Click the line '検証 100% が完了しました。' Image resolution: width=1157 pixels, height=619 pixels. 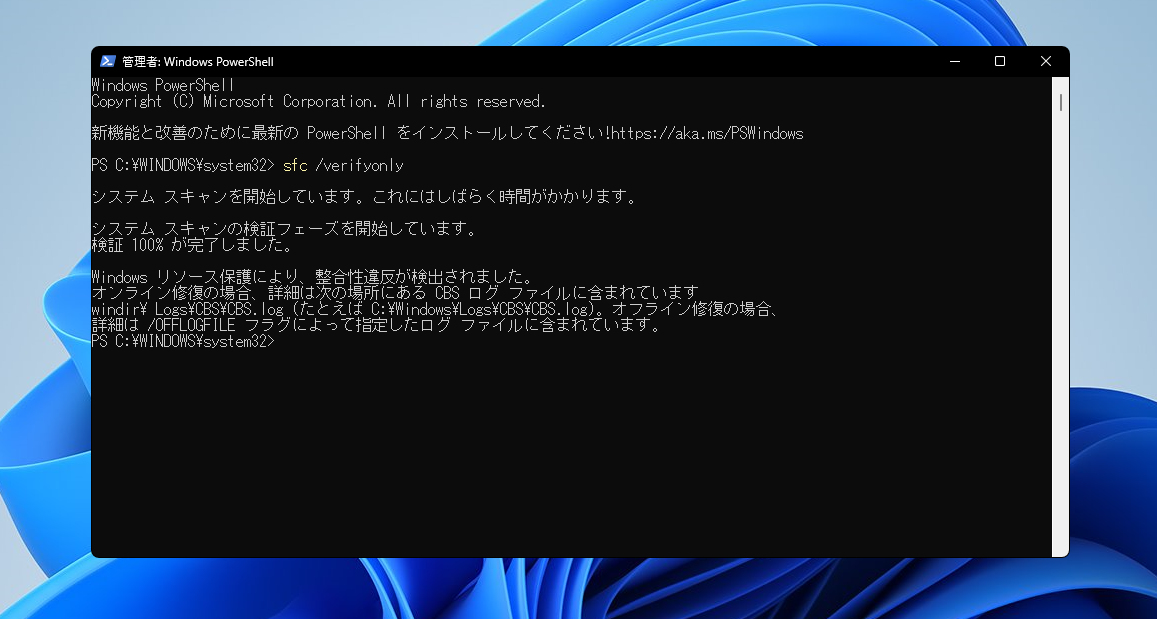pos(192,245)
